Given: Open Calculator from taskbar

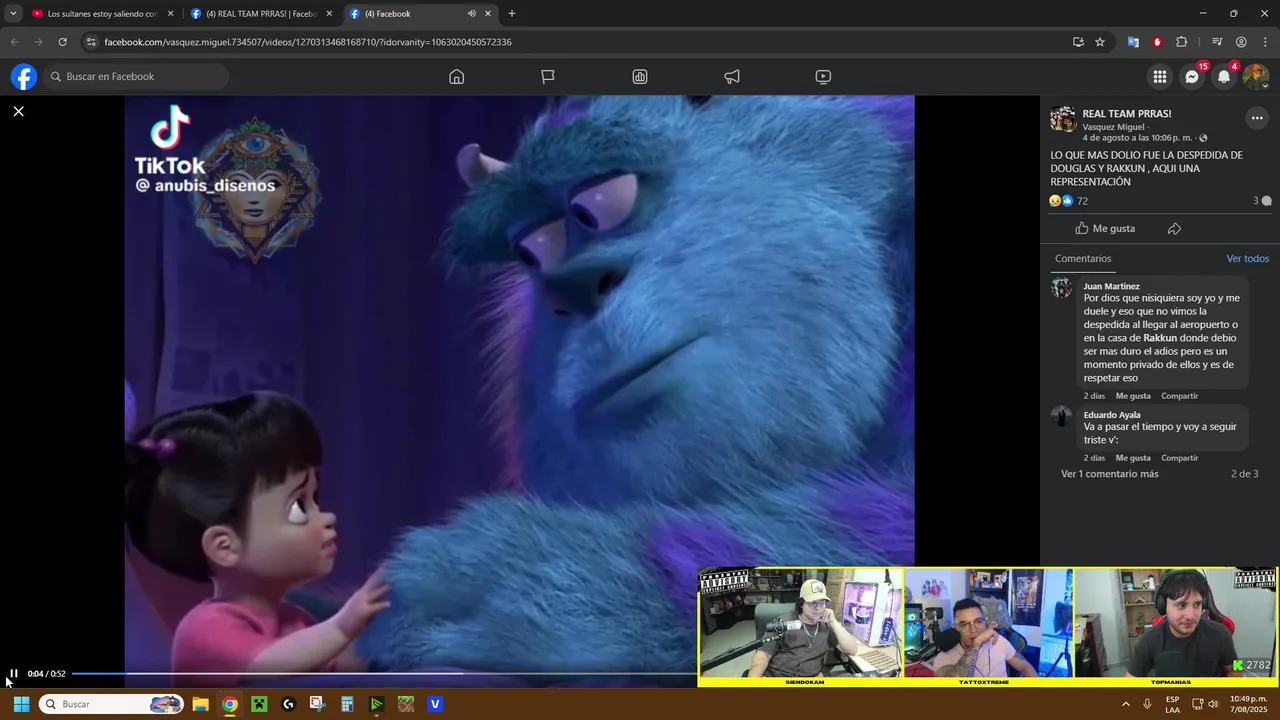Looking at the screenshot, I should click(347, 704).
